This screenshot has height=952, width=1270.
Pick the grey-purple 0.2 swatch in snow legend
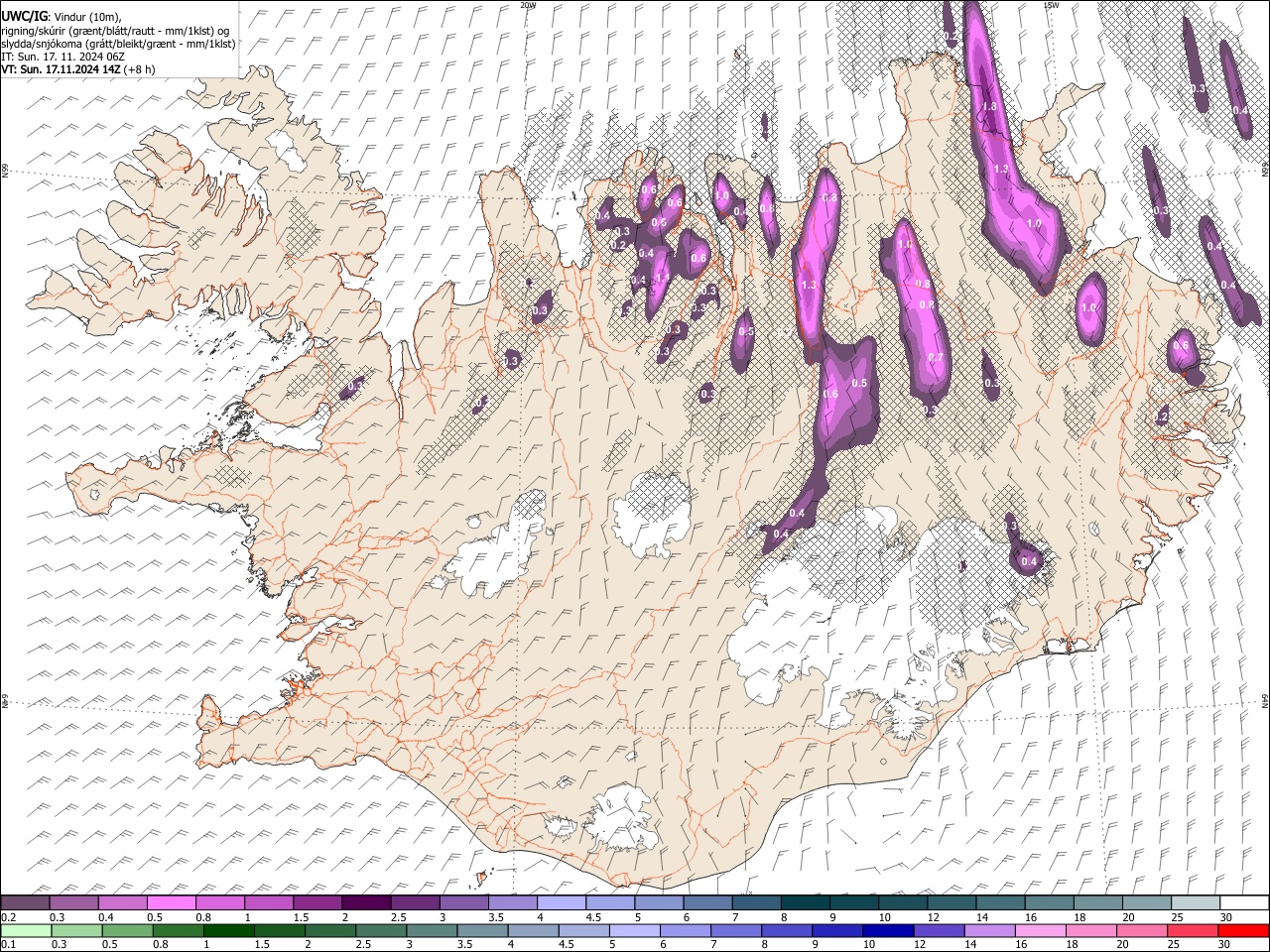25,903
